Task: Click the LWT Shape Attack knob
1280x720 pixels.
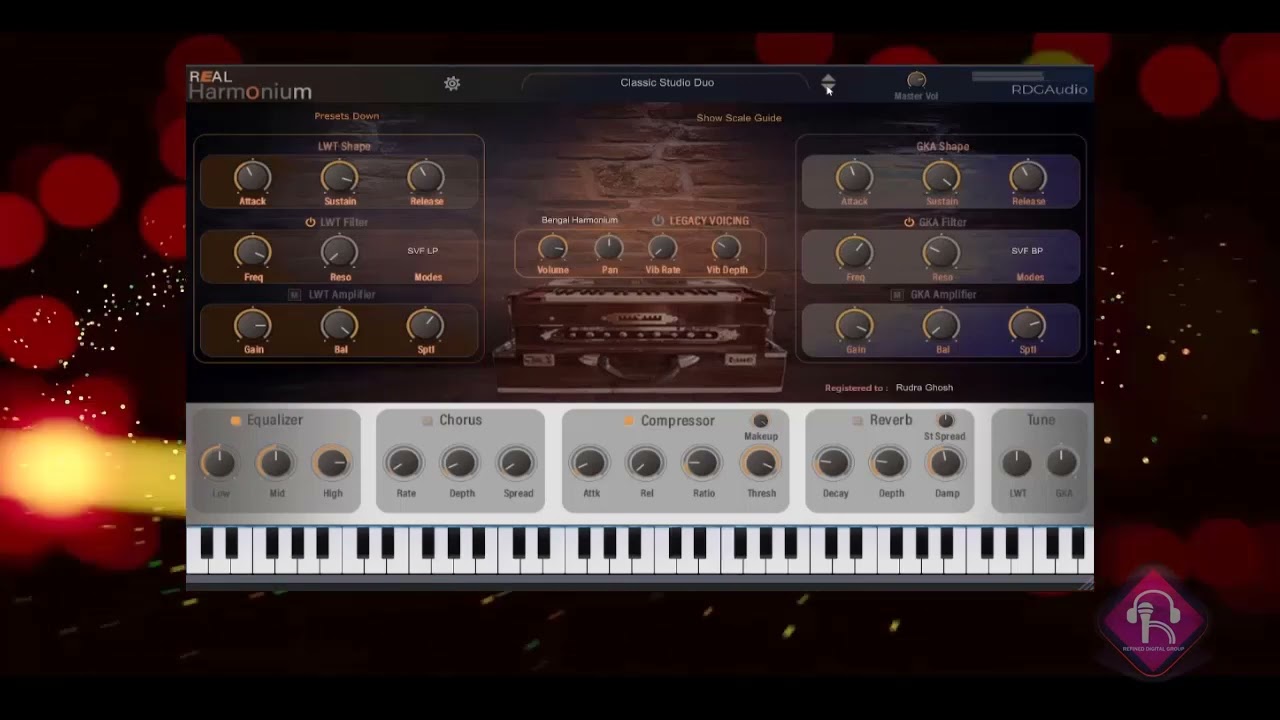Action: pos(252,177)
